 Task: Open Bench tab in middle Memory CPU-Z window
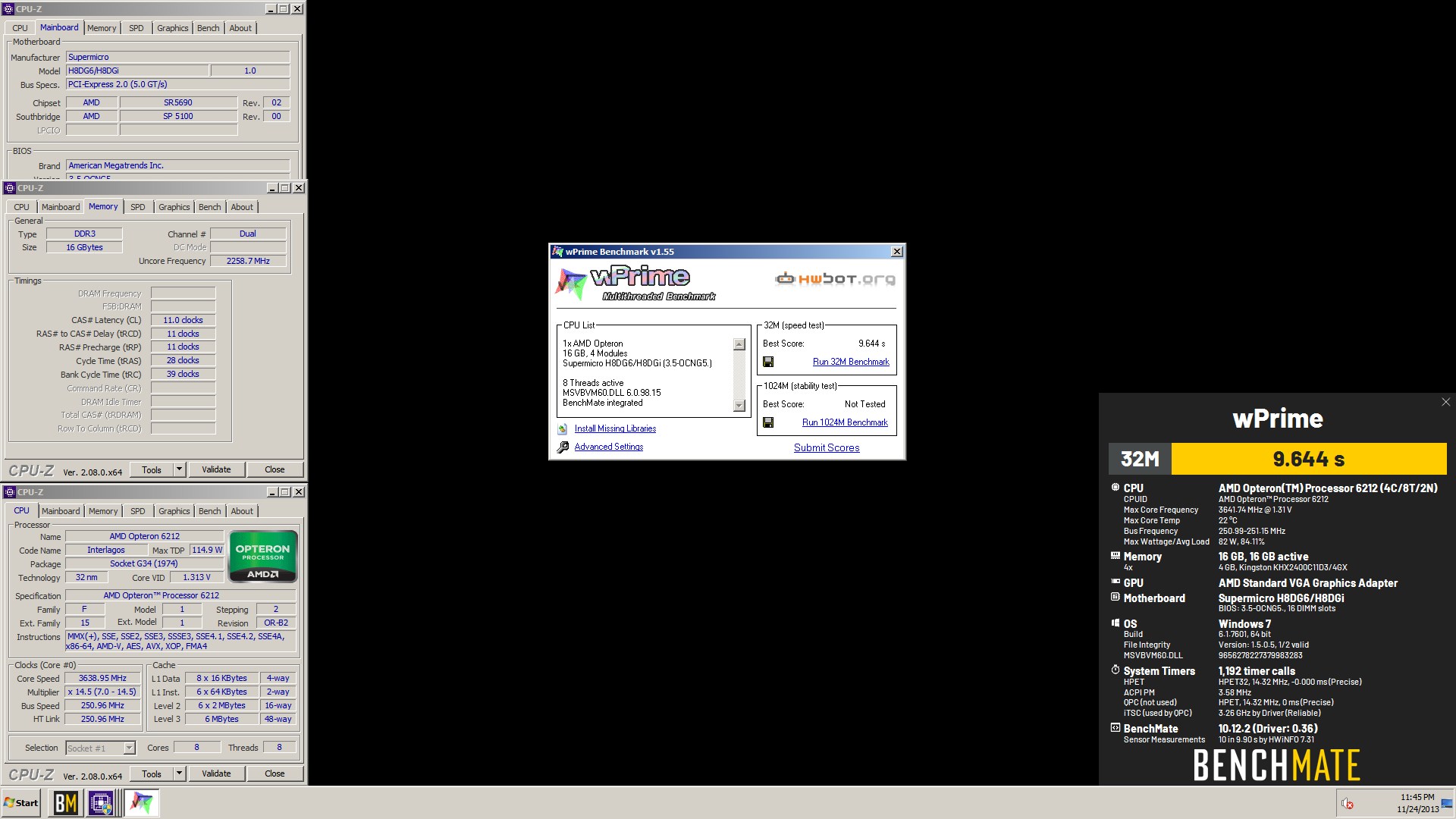point(210,207)
